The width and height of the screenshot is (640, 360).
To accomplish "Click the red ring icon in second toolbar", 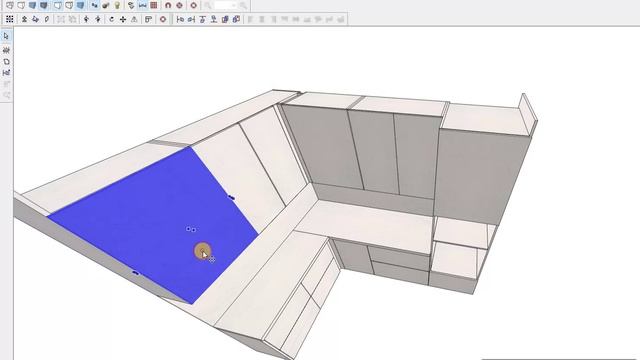I will point(163,19).
